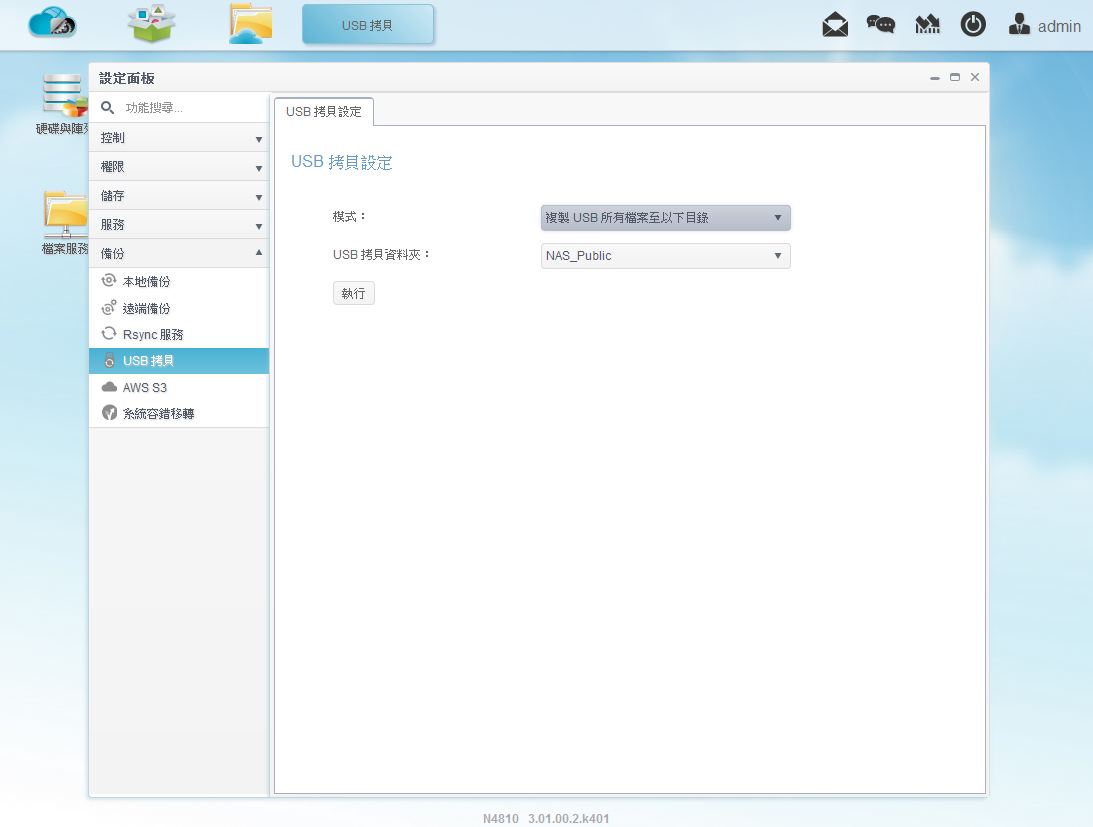Open the 模式 dropdown
This screenshot has width=1093, height=827.
click(666, 218)
